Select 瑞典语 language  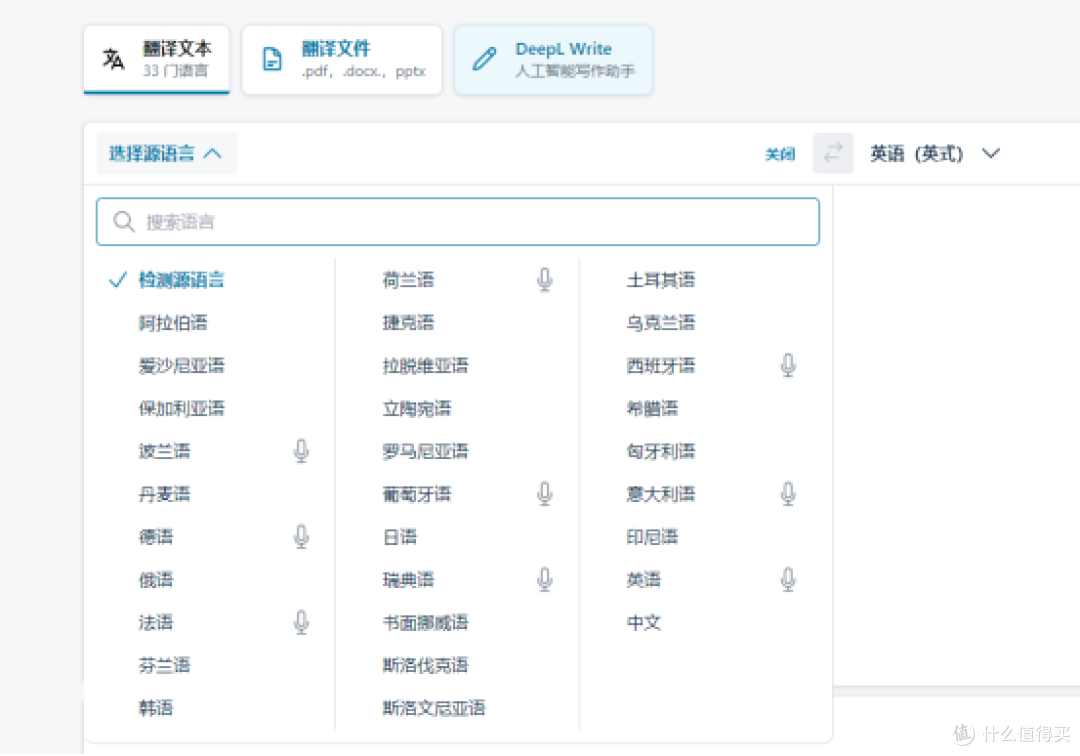click(408, 580)
